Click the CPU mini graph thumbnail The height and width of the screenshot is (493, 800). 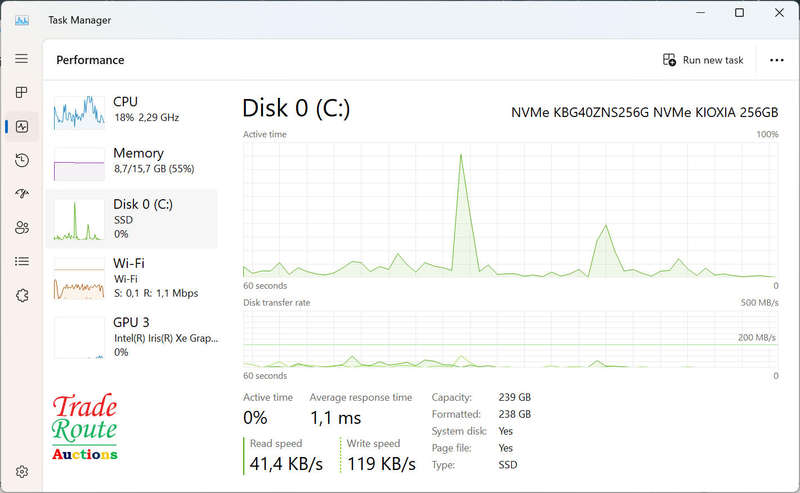[x=79, y=110]
